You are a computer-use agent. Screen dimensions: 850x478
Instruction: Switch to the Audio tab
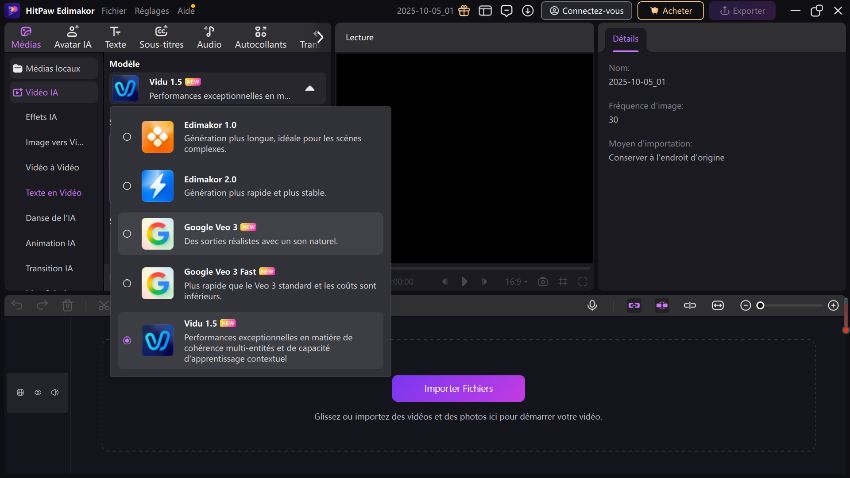pos(209,37)
